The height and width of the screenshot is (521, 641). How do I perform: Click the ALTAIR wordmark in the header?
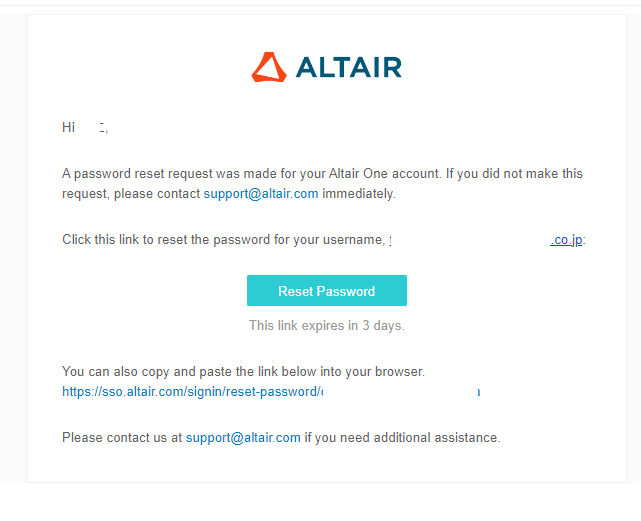click(x=349, y=67)
